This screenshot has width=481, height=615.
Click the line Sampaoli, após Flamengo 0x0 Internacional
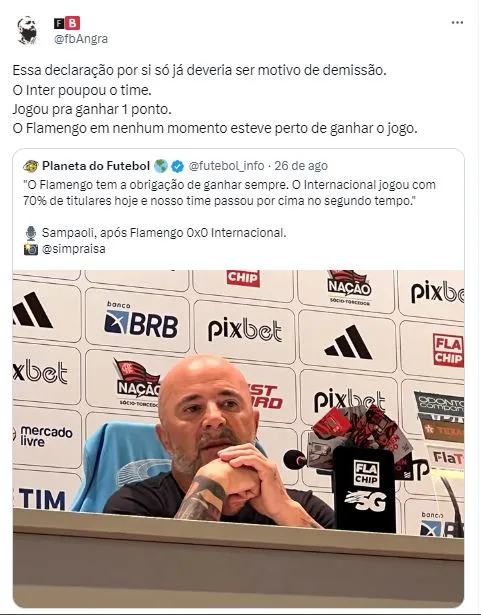[164, 233]
